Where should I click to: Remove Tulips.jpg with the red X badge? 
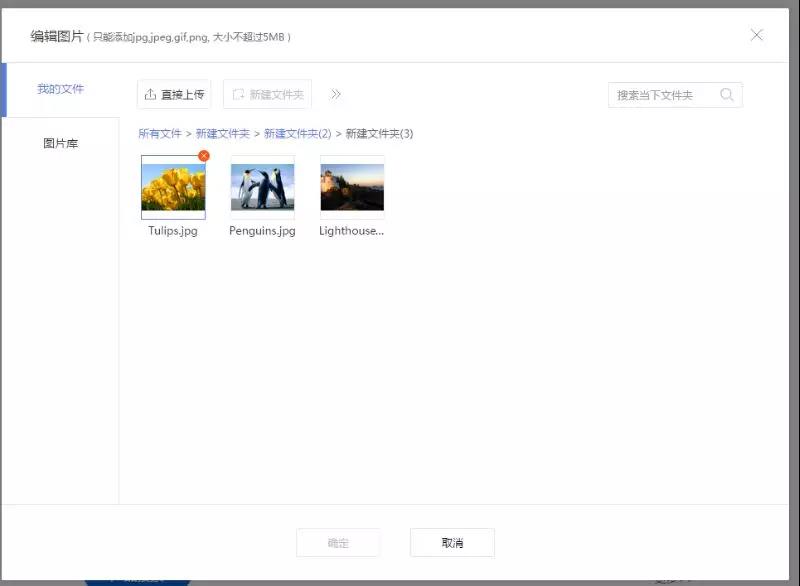[x=204, y=156]
